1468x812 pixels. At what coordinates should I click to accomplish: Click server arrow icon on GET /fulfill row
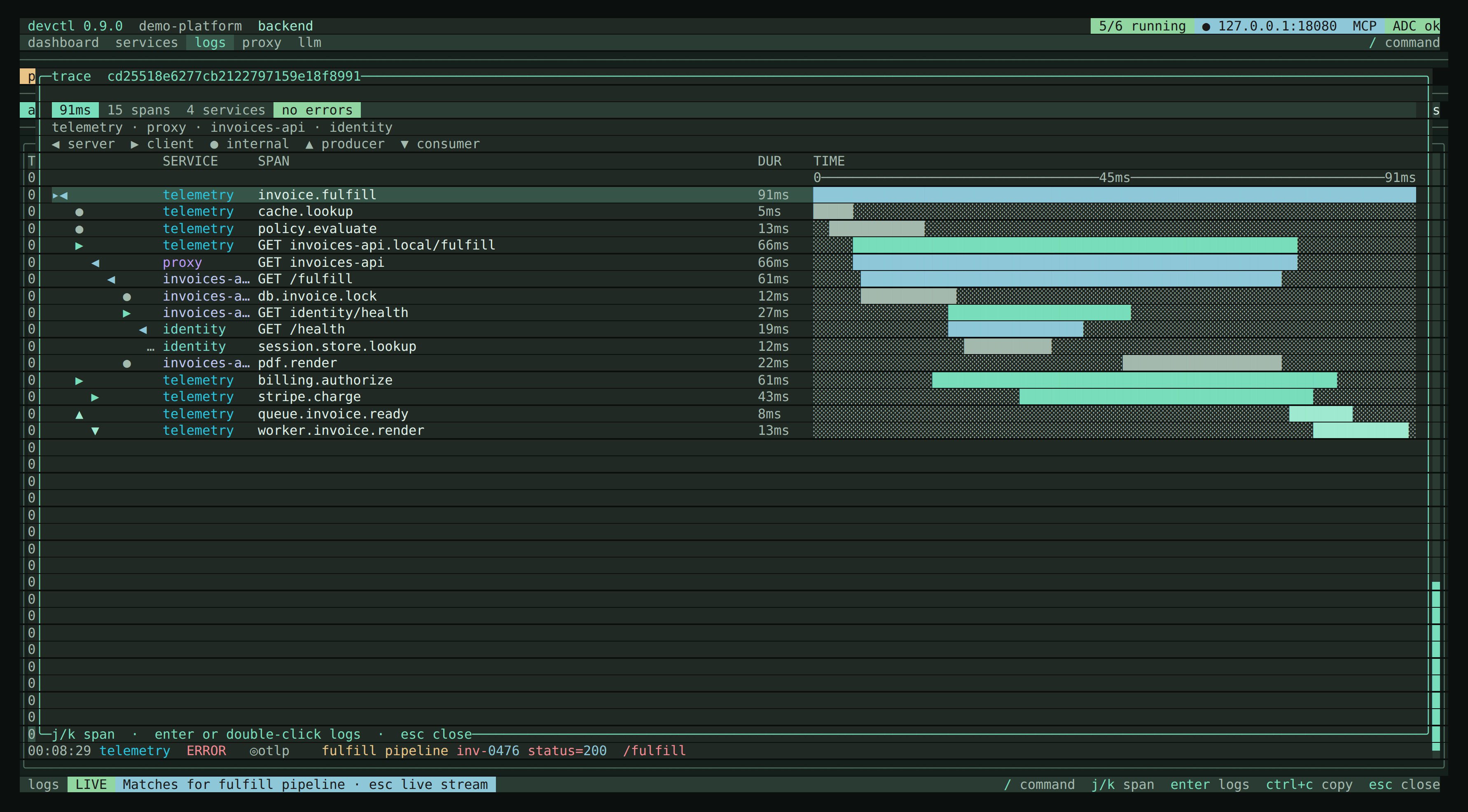click(111, 279)
